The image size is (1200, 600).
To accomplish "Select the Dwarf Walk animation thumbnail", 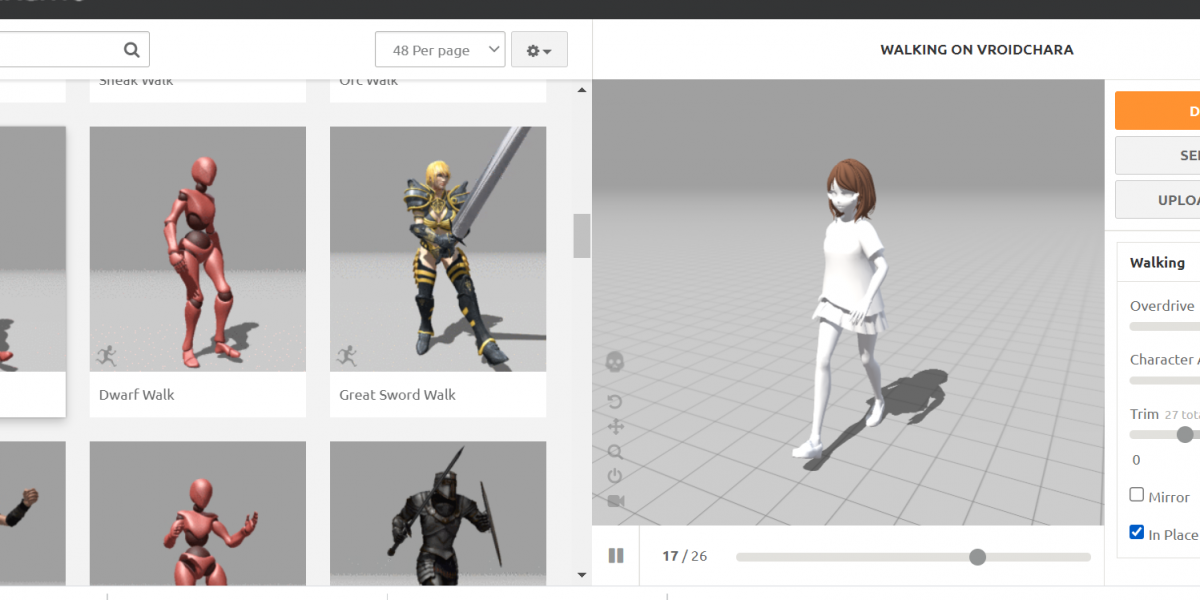I will tap(197, 249).
